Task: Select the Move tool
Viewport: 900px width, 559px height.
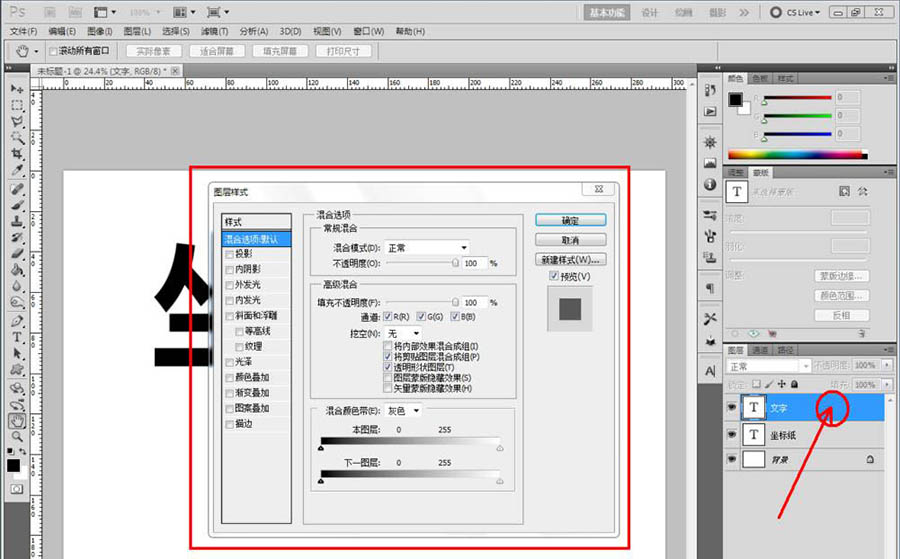Action: 17,89
